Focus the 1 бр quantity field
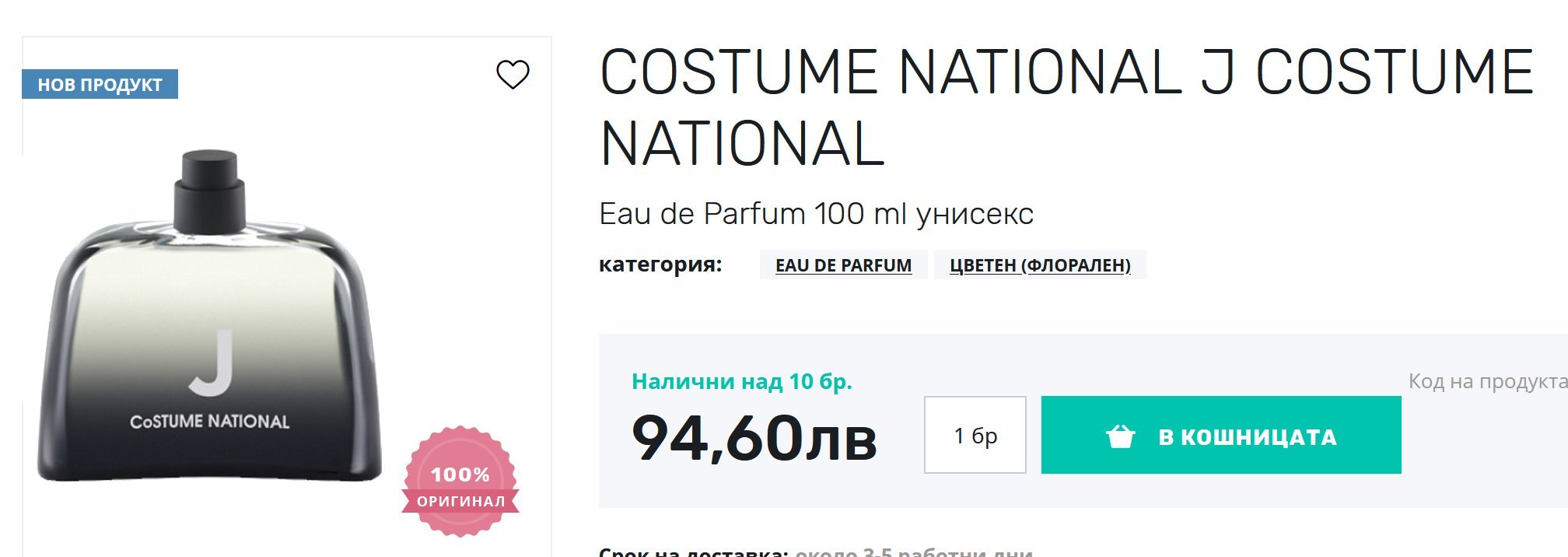Viewport: 1568px width, 557px height. click(975, 435)
